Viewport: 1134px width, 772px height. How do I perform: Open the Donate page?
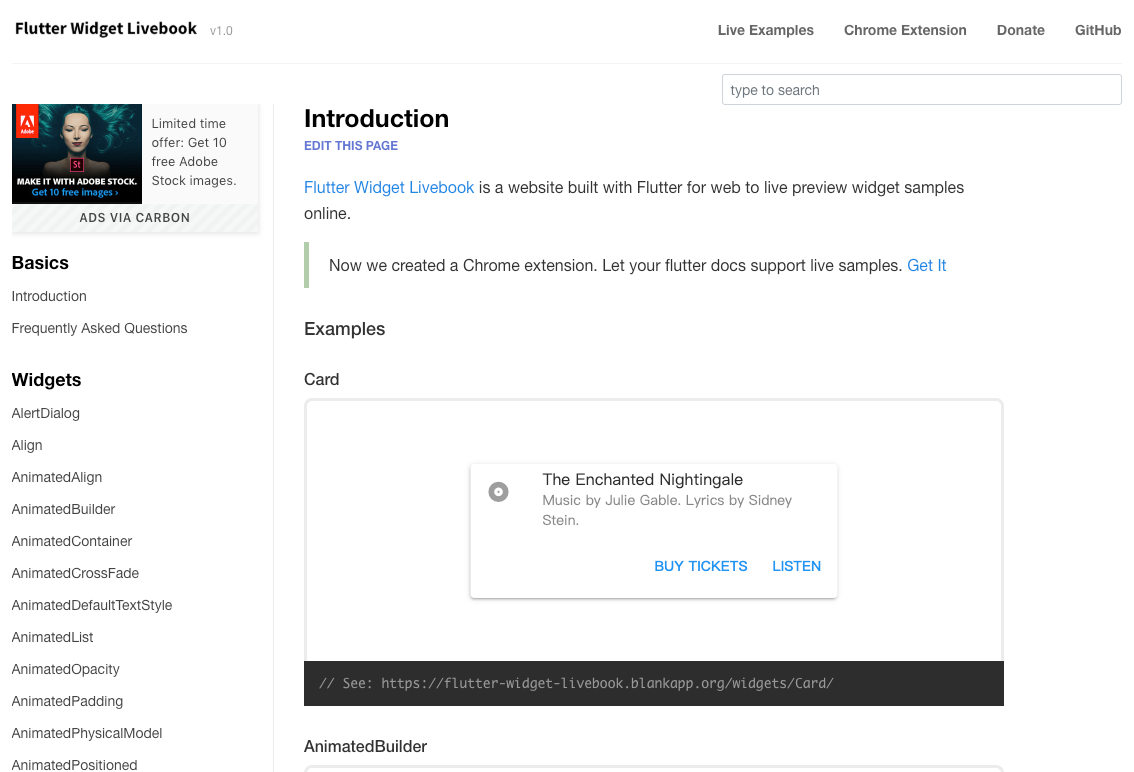coord(1020,30)
